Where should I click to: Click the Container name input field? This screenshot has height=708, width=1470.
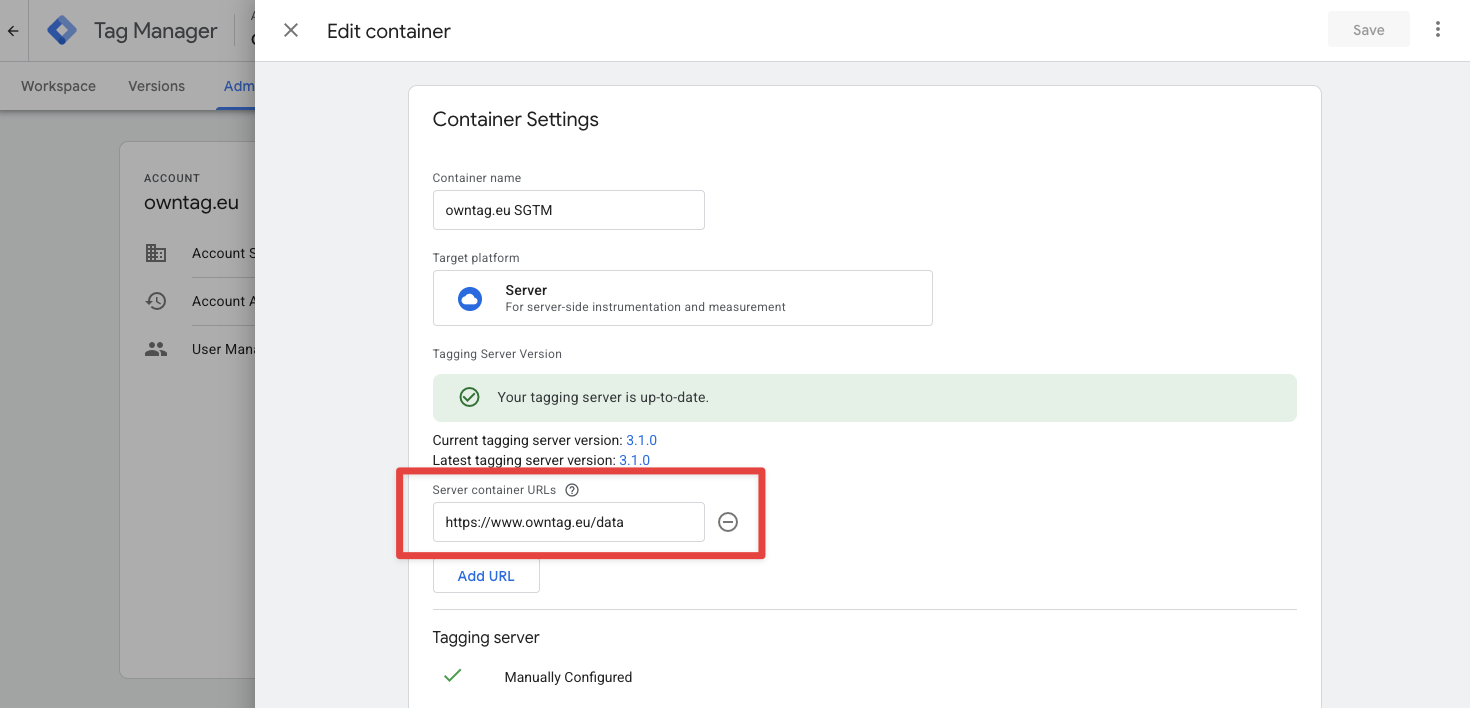pyautogui.click(x=568, y=210)
